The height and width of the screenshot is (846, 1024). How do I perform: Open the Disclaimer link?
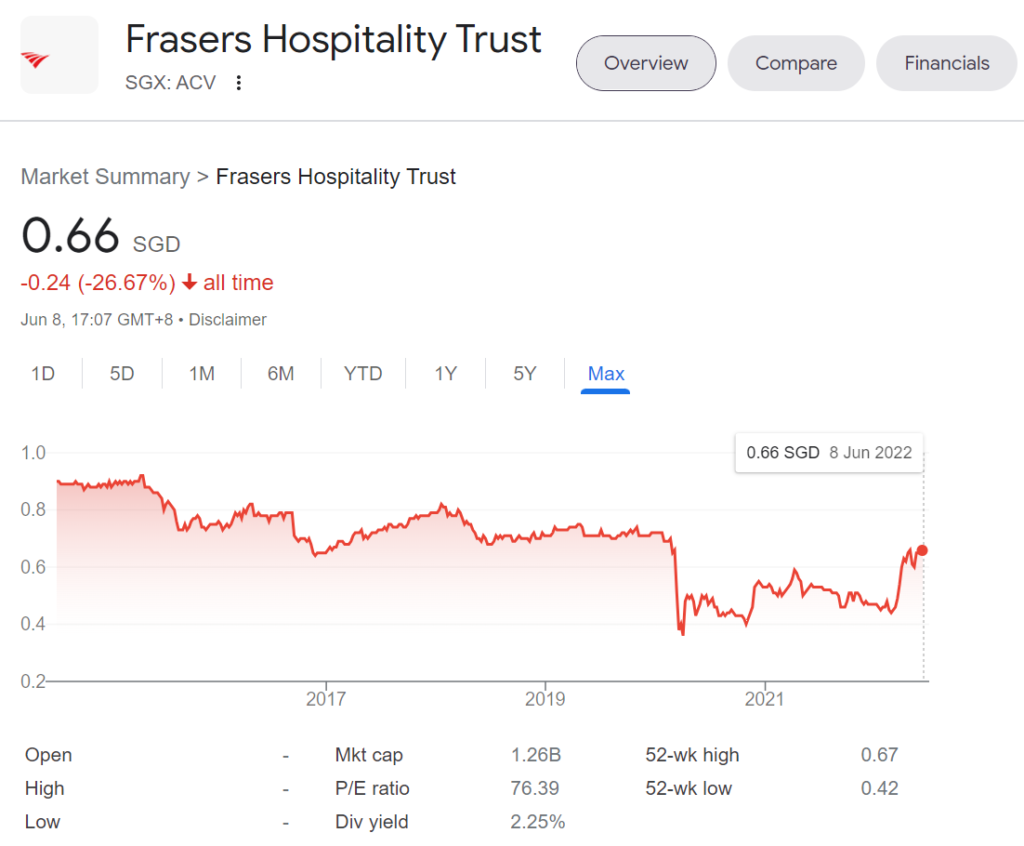(227, 319)
